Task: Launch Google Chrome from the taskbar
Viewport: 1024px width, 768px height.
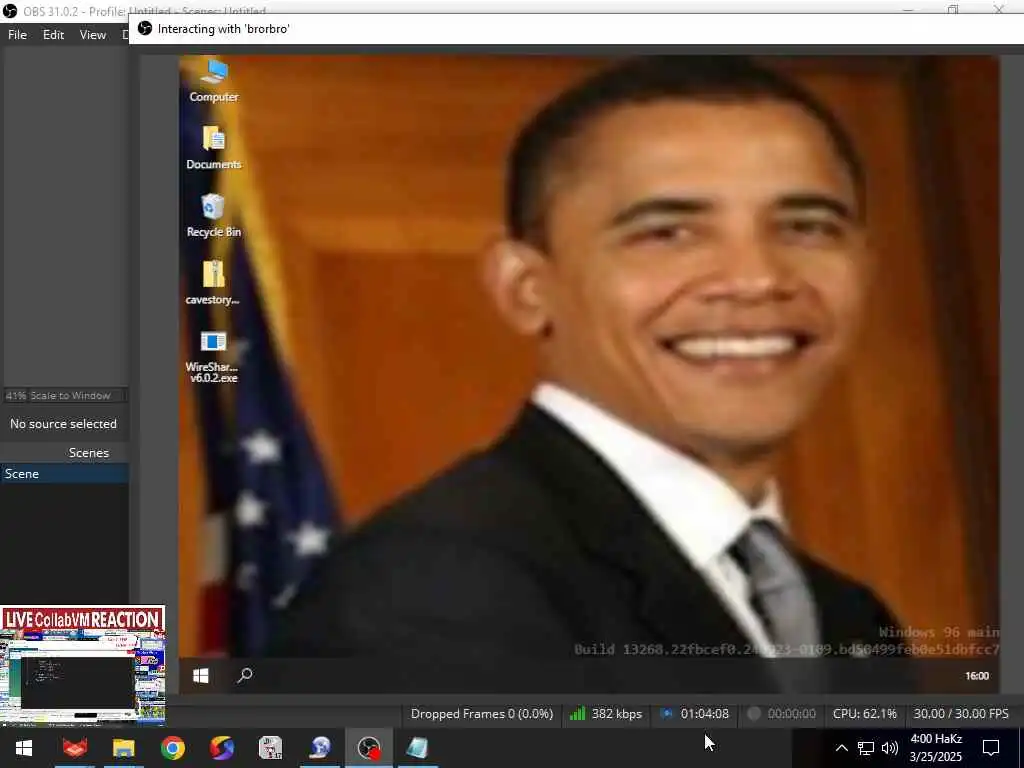Action: click(x=172, y=748)
